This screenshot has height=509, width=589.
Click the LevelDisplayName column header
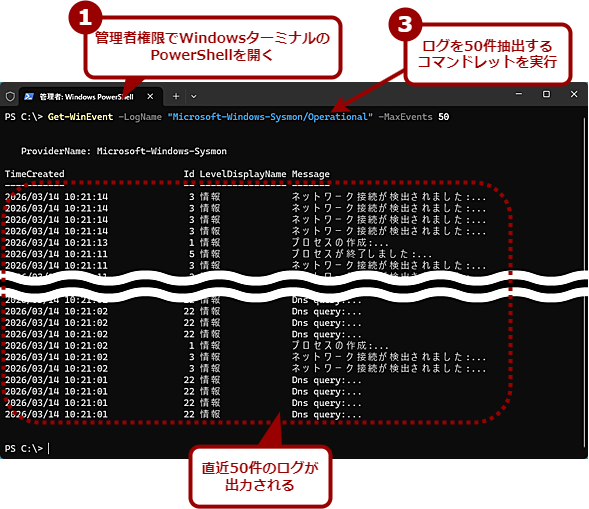[x=243, y=174]
